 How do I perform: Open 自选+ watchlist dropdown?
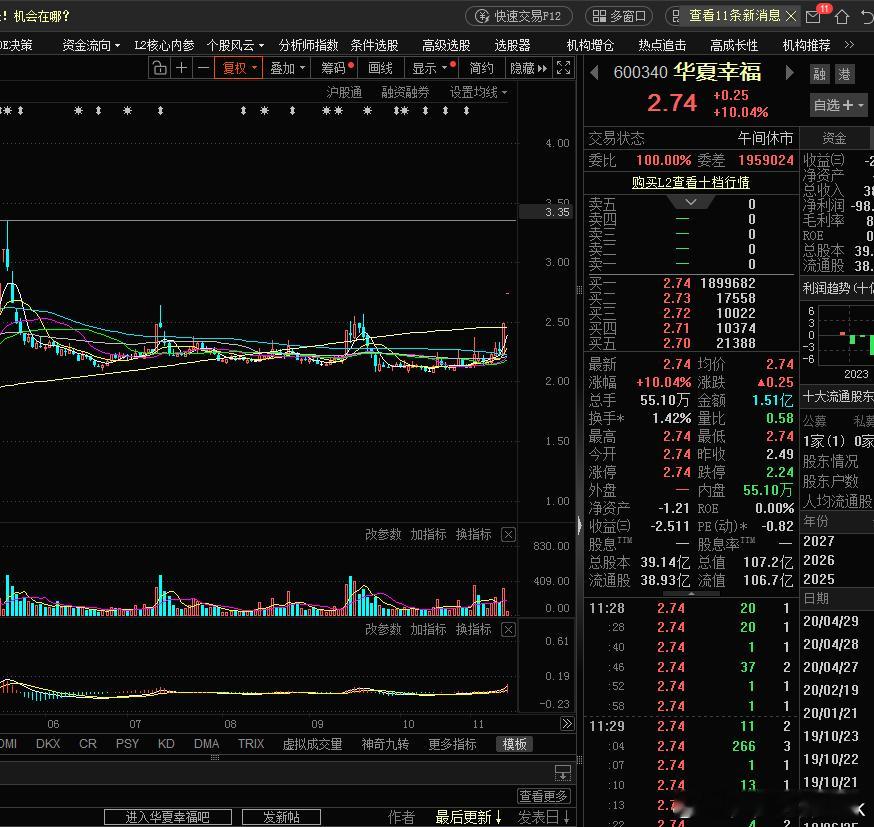pyautogui.click(x=838, y=105)
